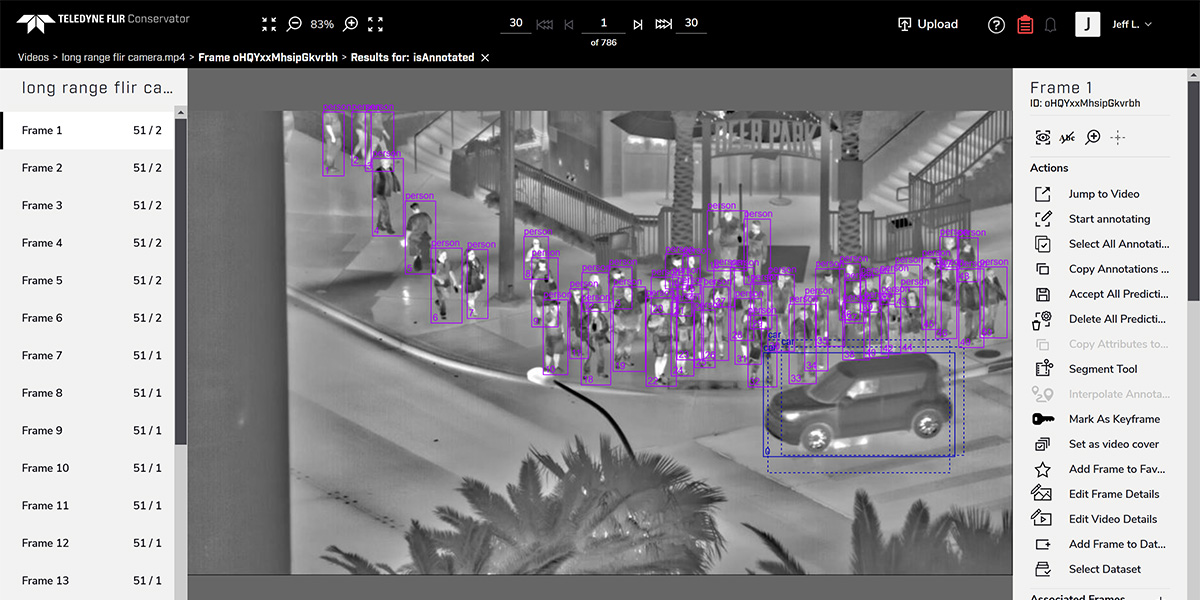The height and width of the screenshot is (600, 1200).
Task: Click the Upload button
Action: [928, 24]
